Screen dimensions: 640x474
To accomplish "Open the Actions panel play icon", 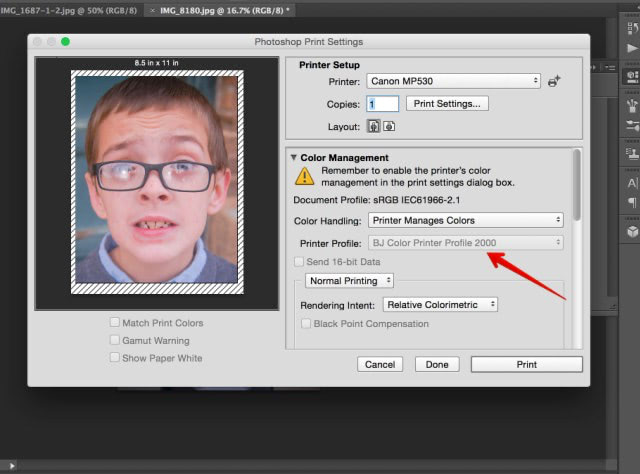I will (632, 49).
